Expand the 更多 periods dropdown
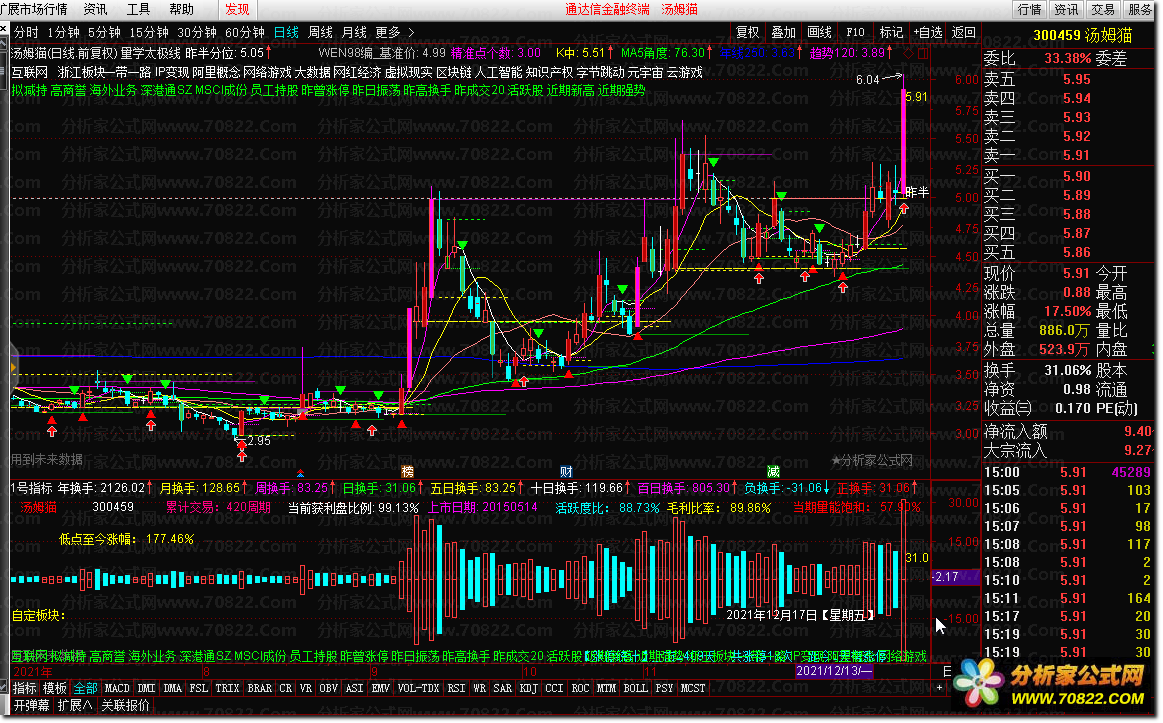 click(394, 32)
